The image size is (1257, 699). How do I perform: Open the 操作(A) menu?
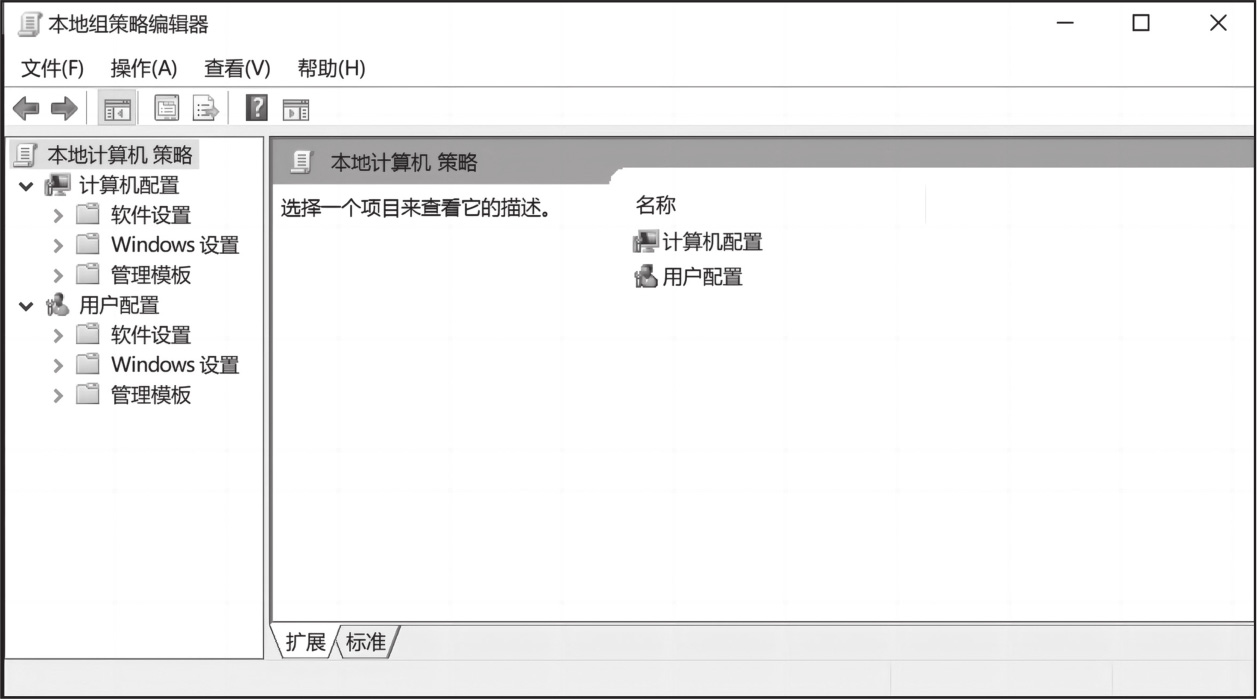click(x=144, y=68)
